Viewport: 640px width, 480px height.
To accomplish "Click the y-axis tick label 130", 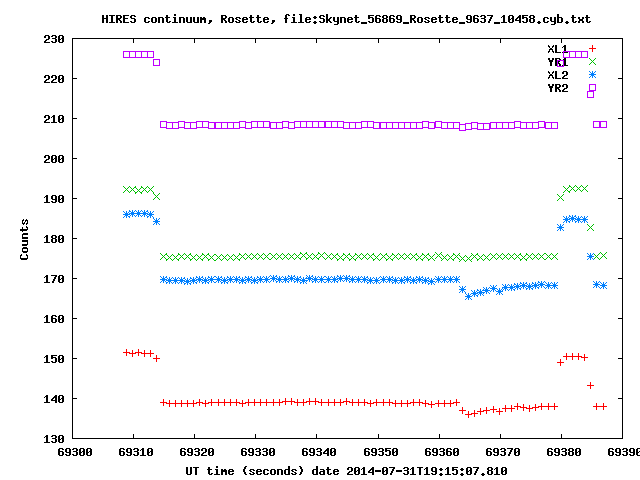I will pos(54,439).
